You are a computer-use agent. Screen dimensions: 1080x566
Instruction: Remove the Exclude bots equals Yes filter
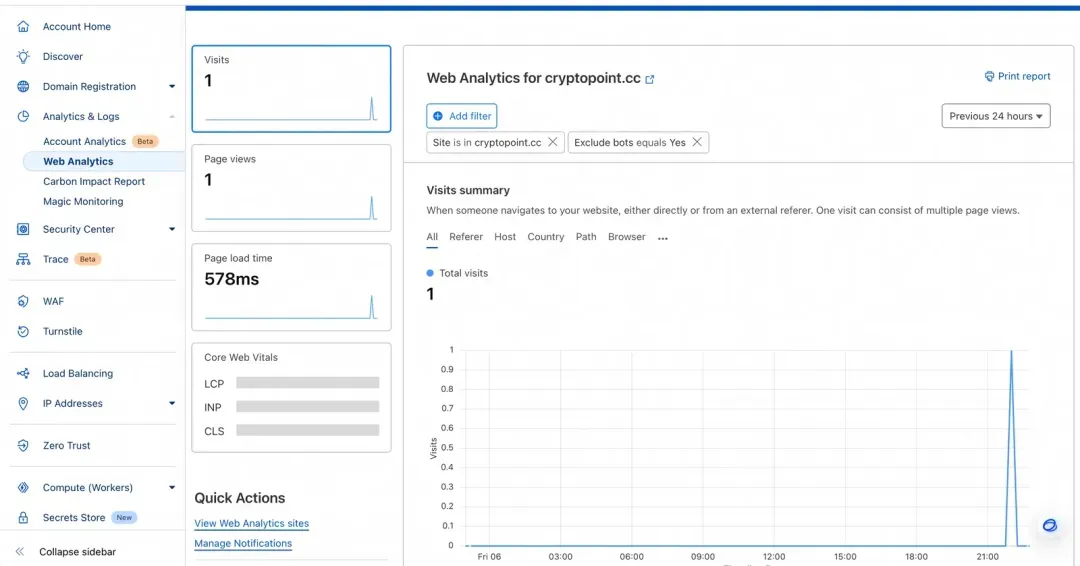(697, 142)
